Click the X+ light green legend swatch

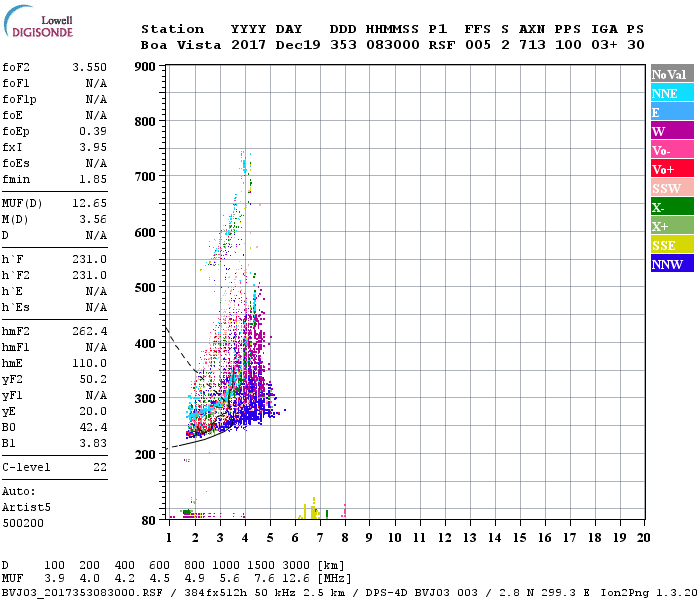coord(671,226)
